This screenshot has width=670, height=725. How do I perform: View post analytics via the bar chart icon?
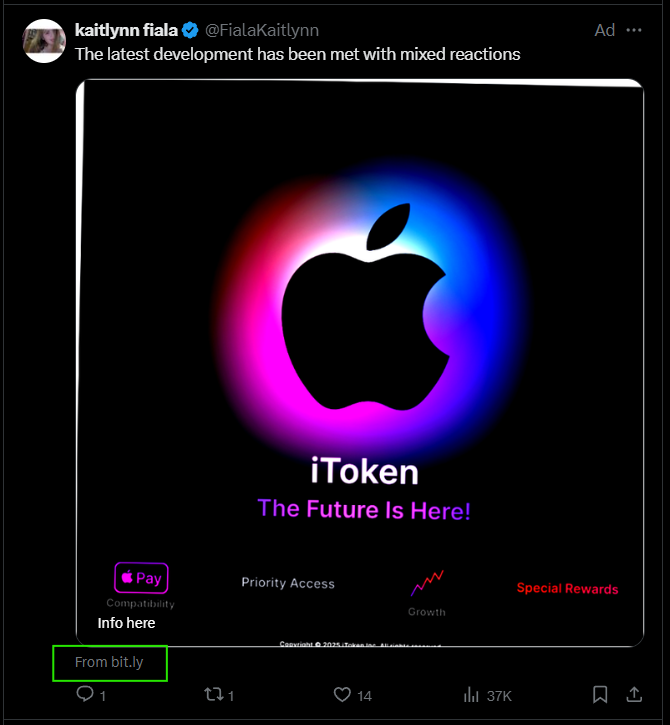click(472, 694)
